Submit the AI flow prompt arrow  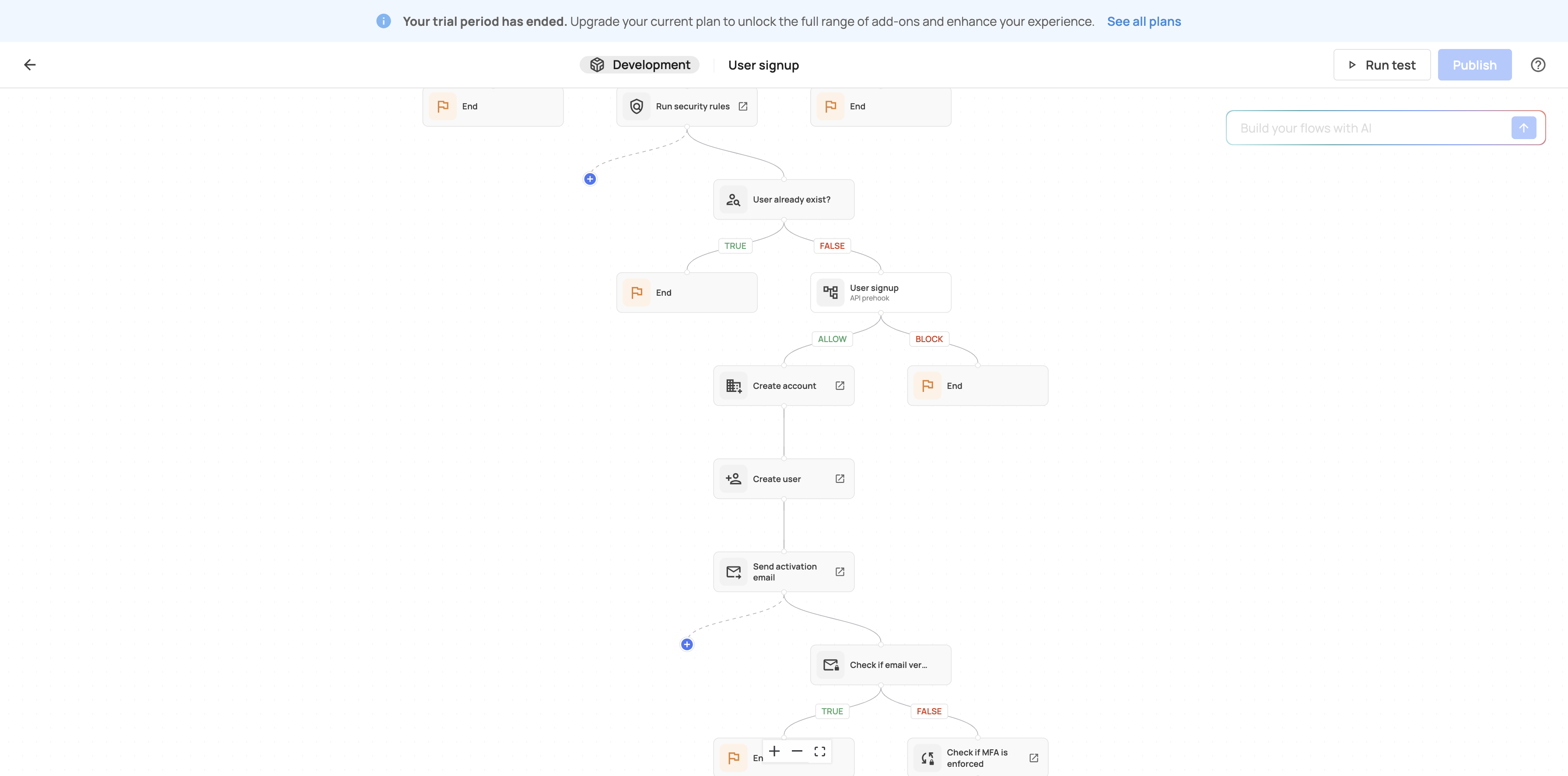pos(1523,128)
